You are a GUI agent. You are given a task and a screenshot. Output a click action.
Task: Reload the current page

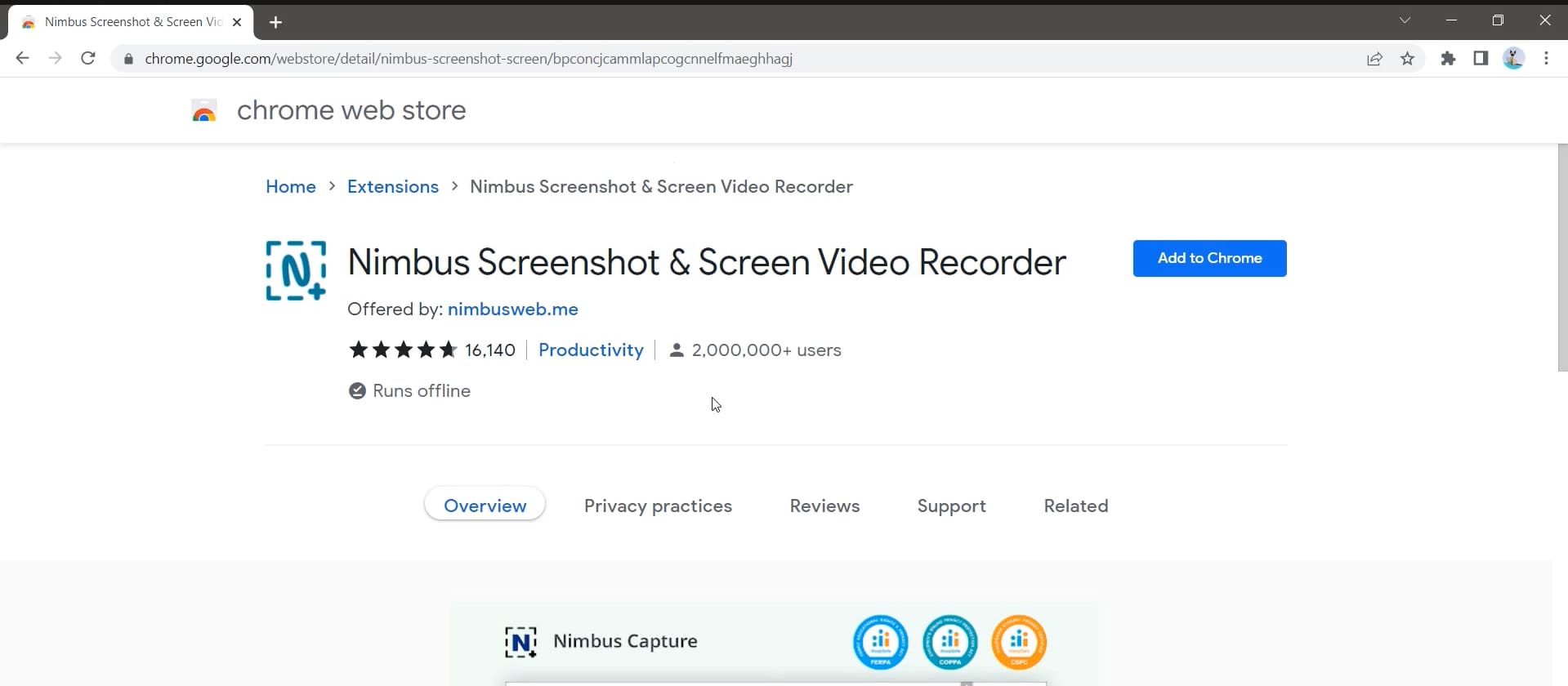coord(88,58)
